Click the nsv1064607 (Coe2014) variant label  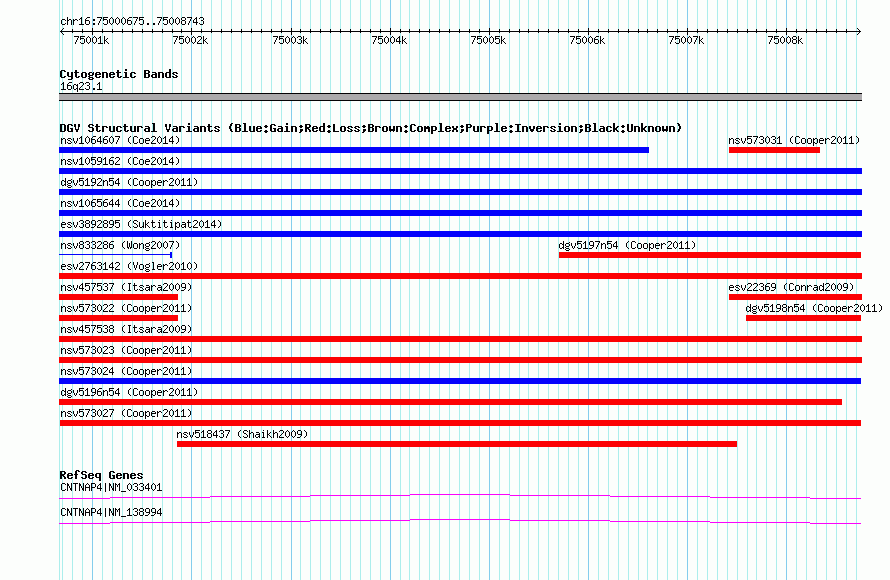point(120,140)
